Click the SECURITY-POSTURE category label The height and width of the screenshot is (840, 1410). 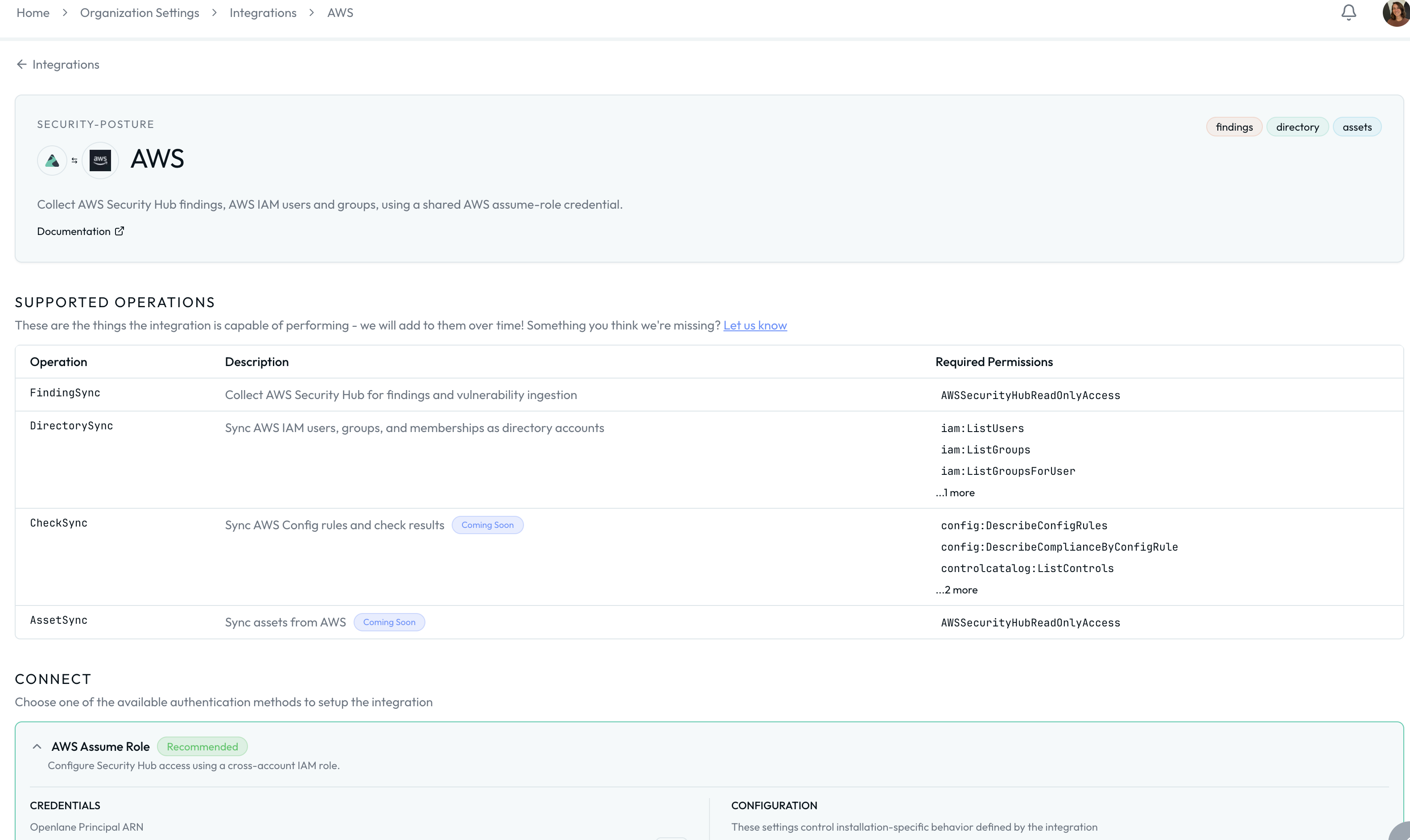pos(95,124)
